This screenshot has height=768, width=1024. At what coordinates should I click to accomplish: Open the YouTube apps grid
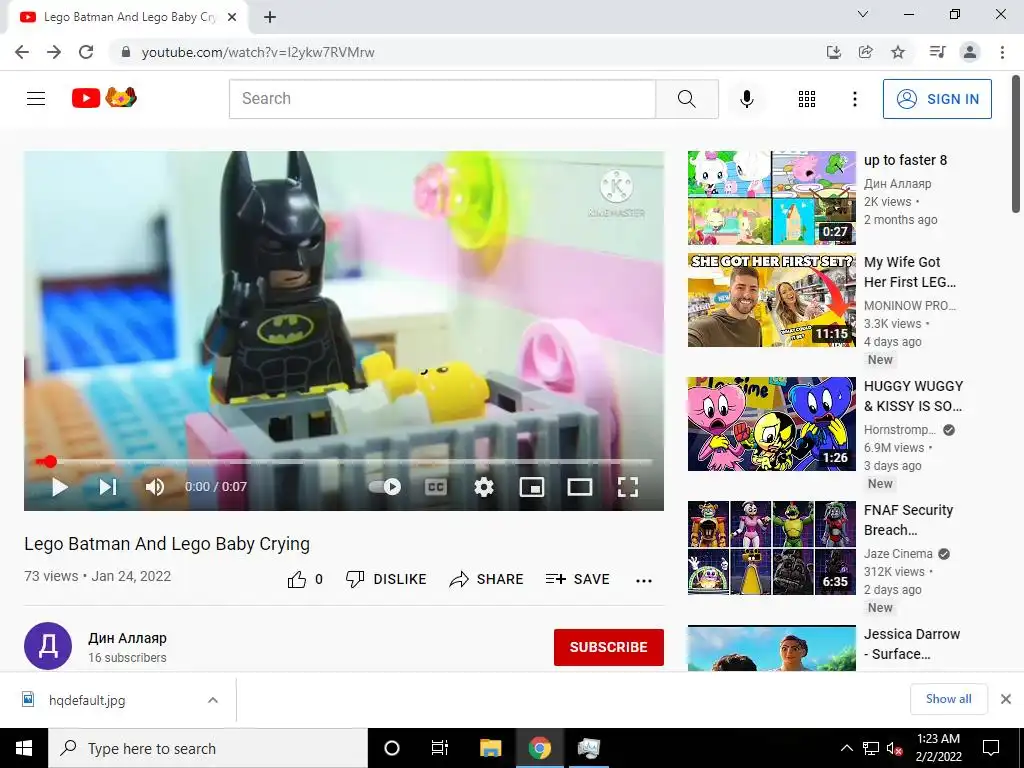tap(807, 99)
